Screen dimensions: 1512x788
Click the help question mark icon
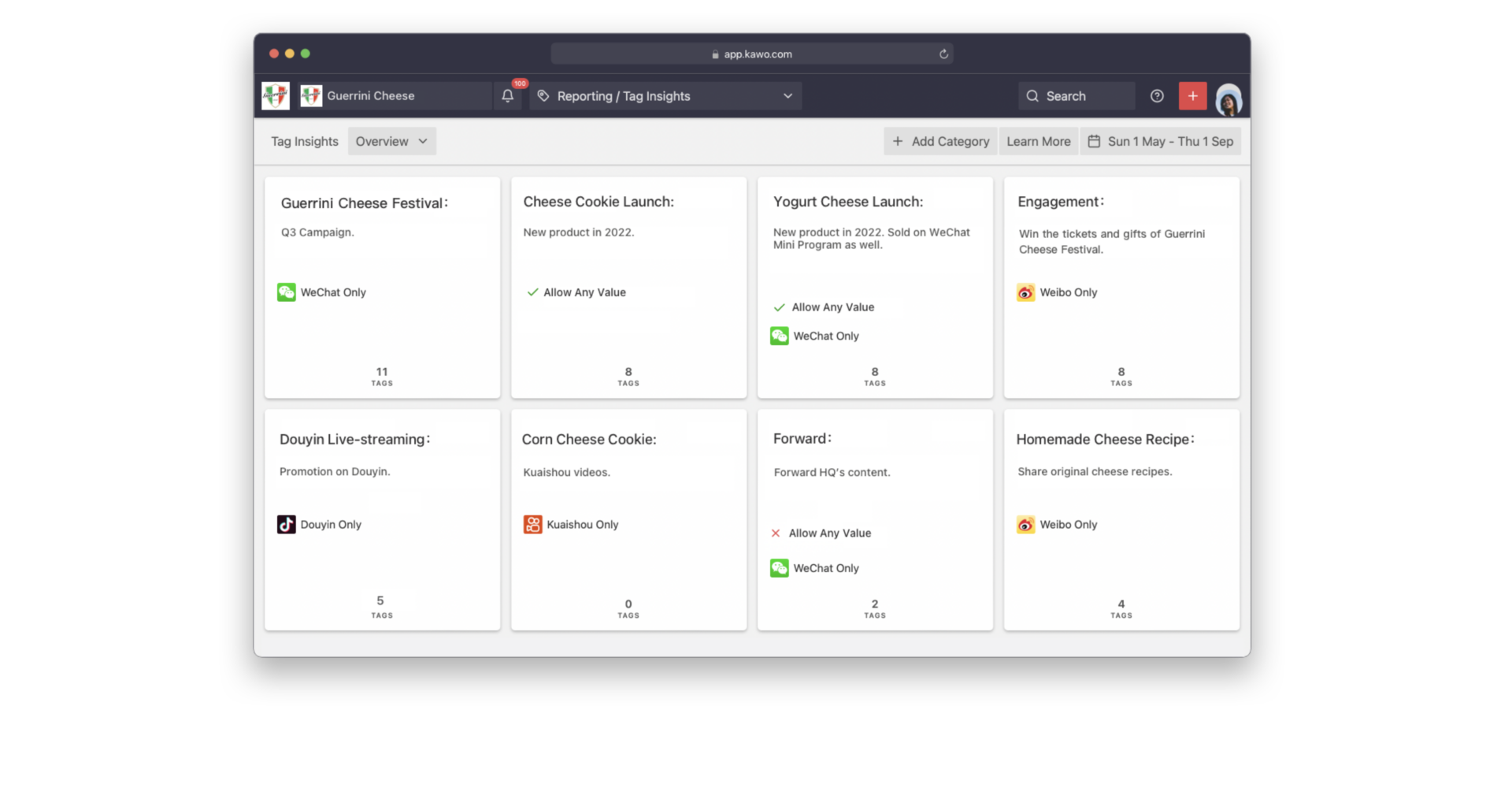click(x=1157, y=96)
